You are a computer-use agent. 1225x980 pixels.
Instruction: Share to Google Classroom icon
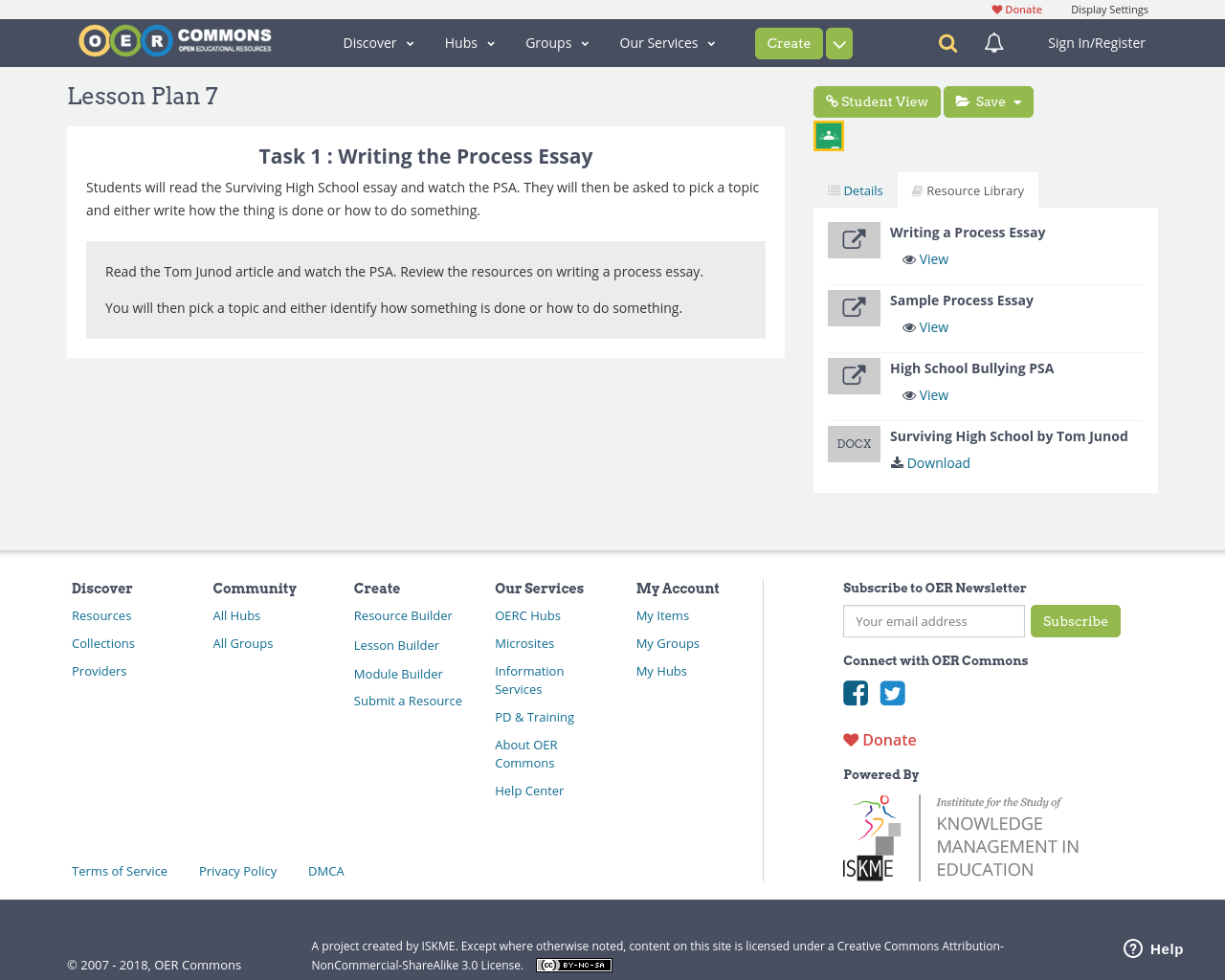click(828, 134)
